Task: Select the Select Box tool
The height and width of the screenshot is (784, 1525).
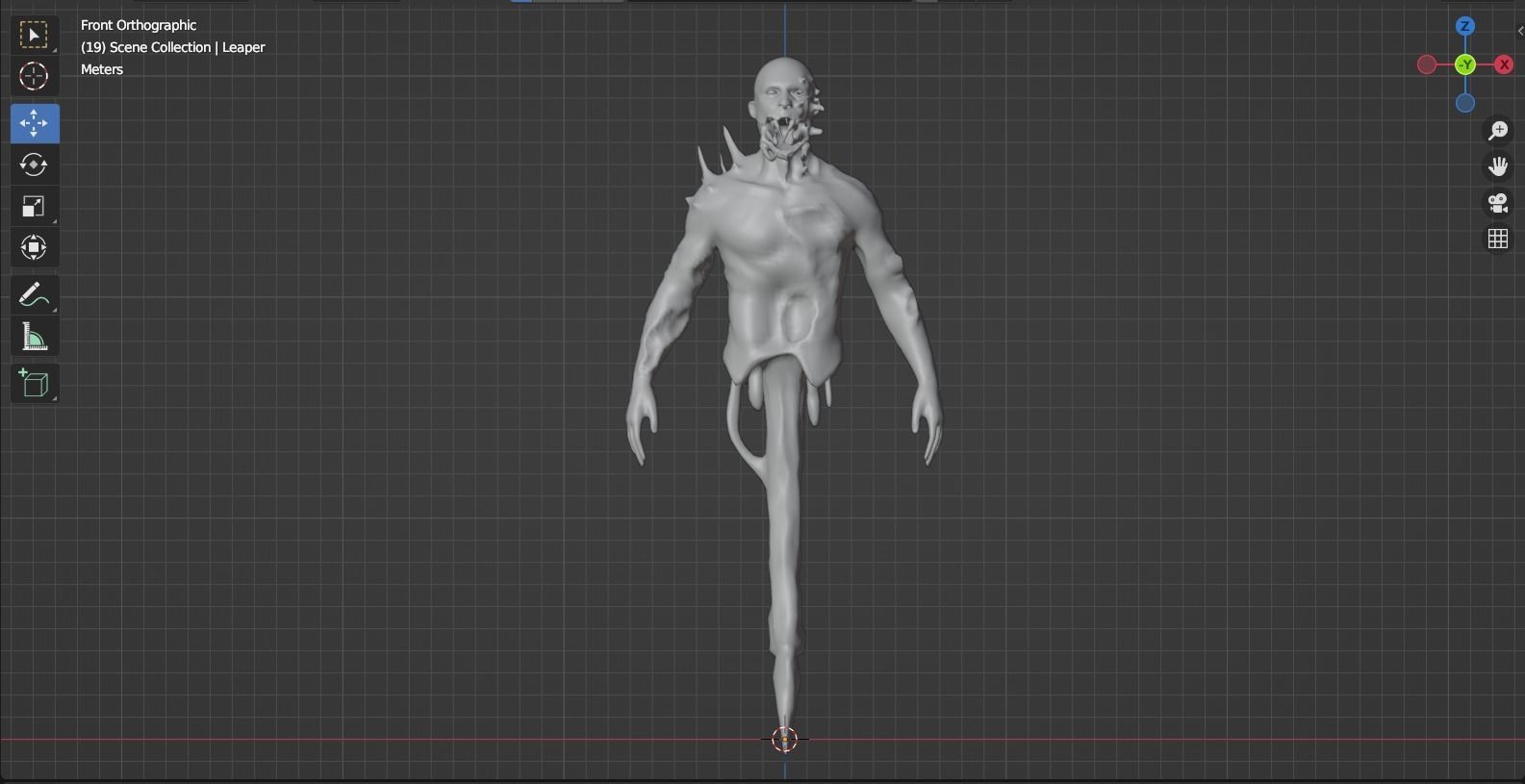Action: pos(34,36)
